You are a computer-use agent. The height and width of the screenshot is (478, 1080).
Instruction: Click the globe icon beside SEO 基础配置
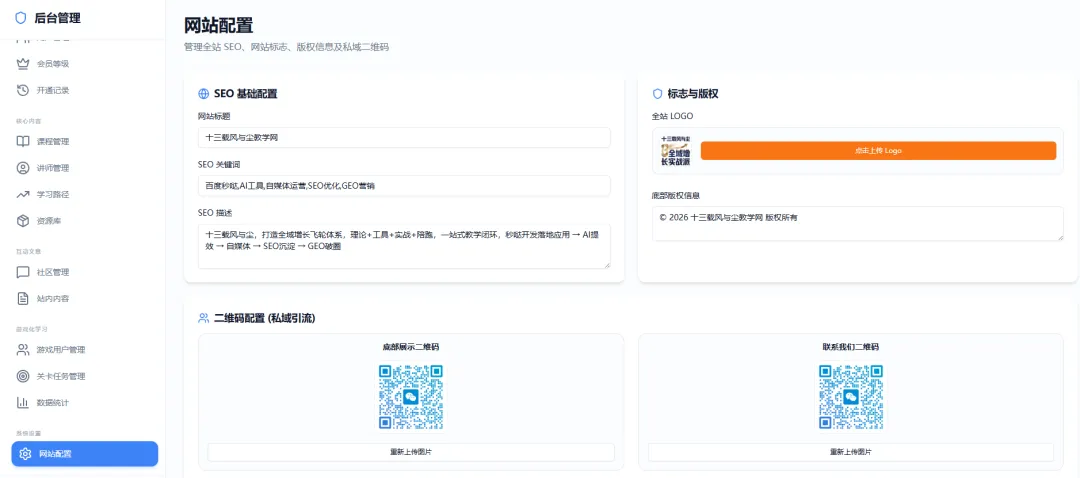203,94
